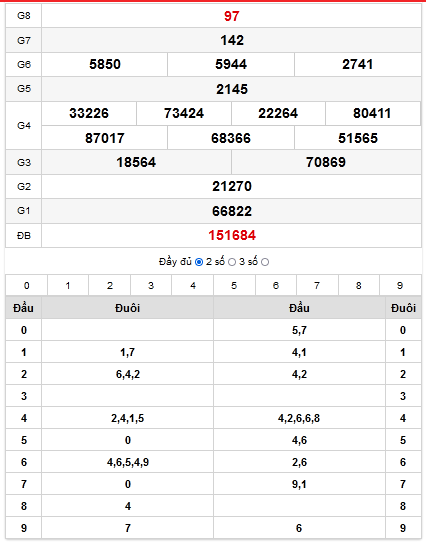Choose digit 3 in number filter row
Viewport: 426px width, 545px height.
151,285
